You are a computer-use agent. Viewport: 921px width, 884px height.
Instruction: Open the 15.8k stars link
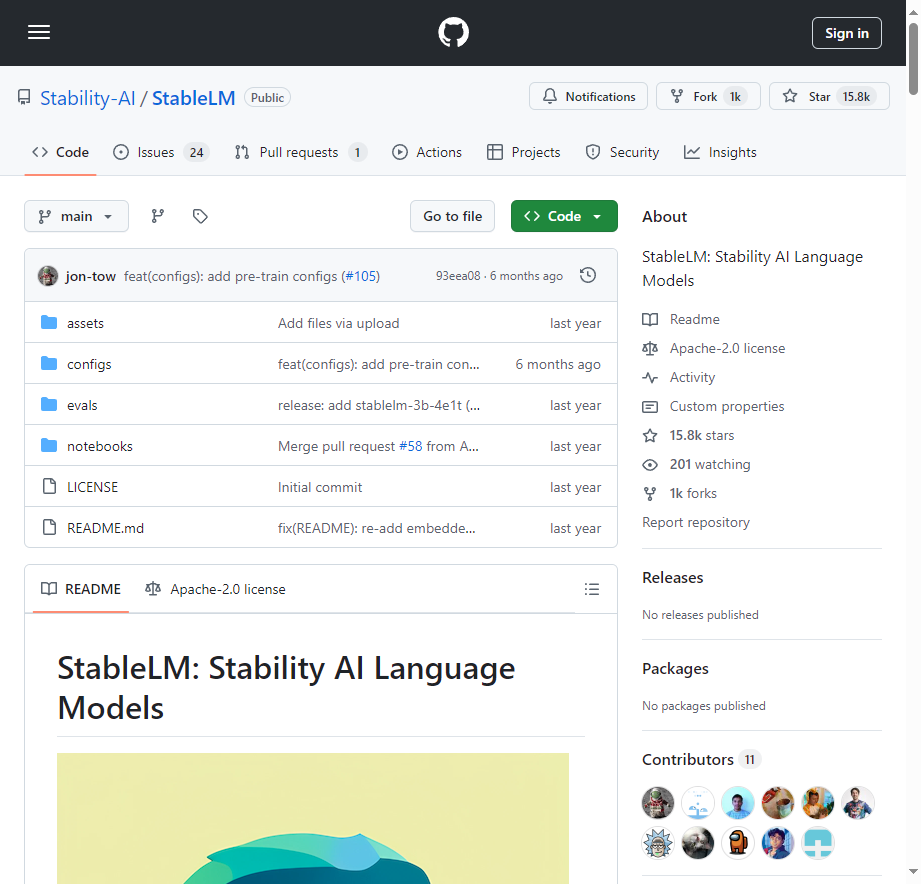[x=688, y=435]
